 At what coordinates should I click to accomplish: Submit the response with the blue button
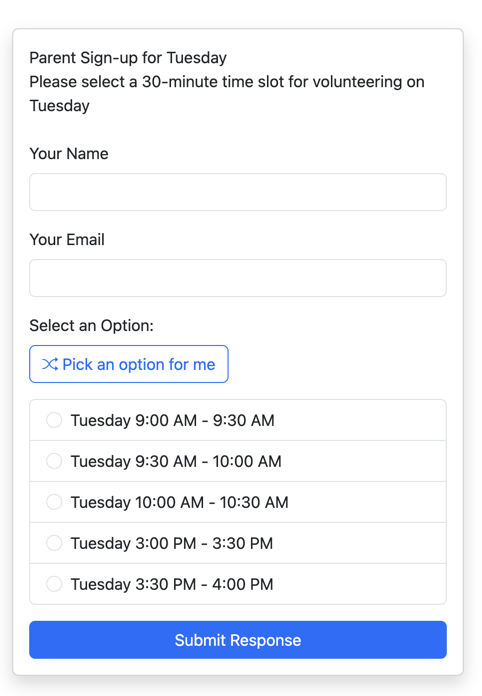[238, 640]
